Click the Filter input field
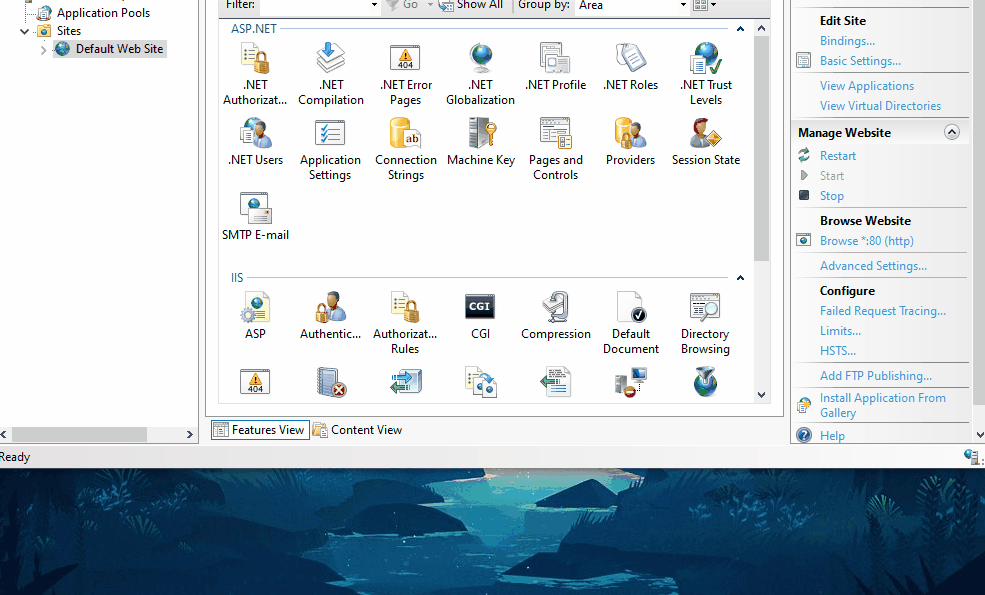This screenshot has width=985, height=595. point(314,5)
